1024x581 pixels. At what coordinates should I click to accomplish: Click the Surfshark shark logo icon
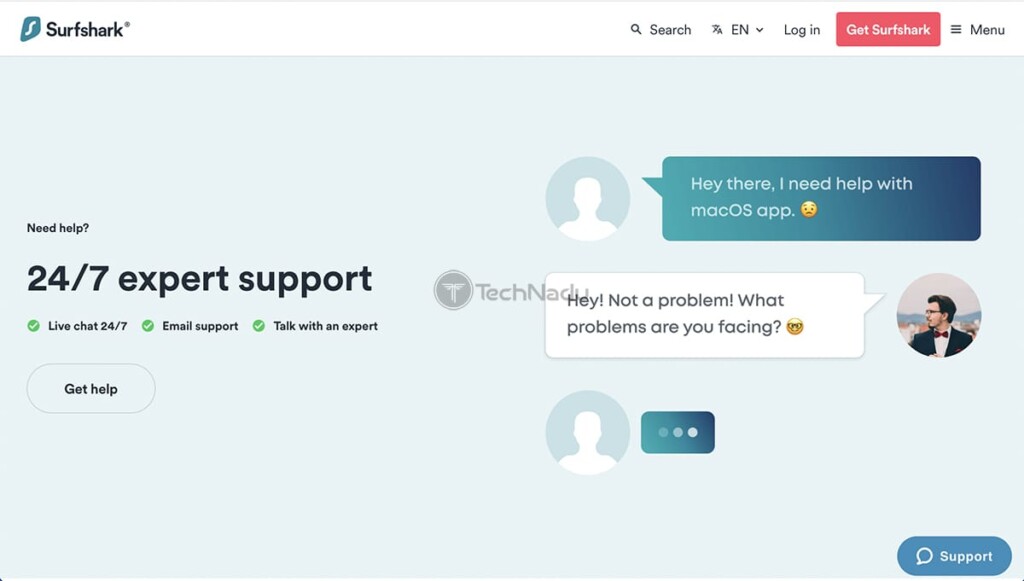[x=30, y=29]
